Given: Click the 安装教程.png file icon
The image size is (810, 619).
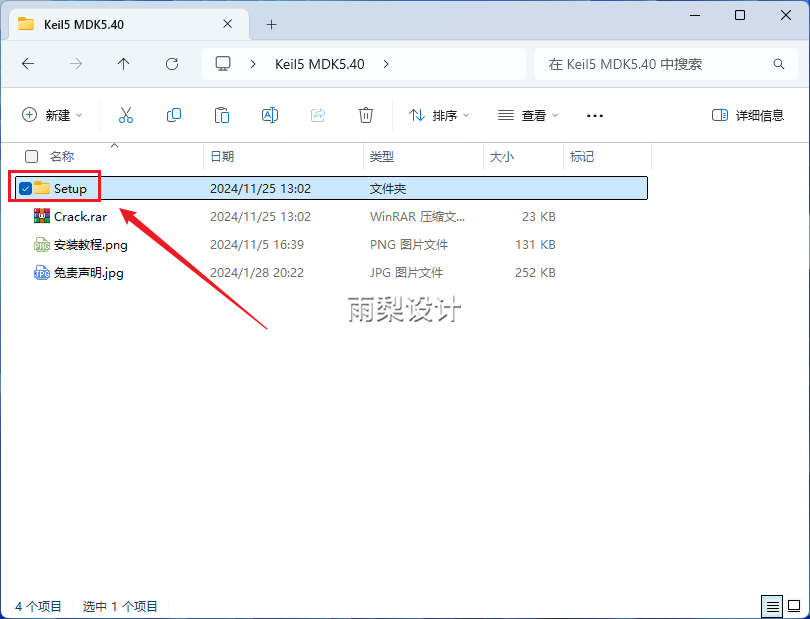Looking at the screenshot, I should click(42, 244).
